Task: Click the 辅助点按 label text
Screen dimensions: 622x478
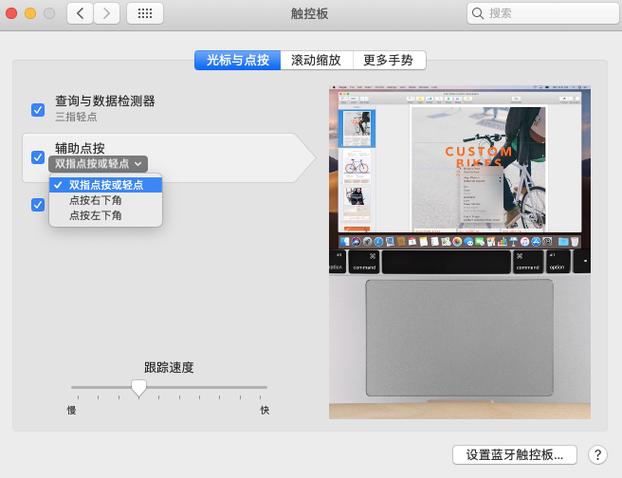Action: click(x=80, y=148)
